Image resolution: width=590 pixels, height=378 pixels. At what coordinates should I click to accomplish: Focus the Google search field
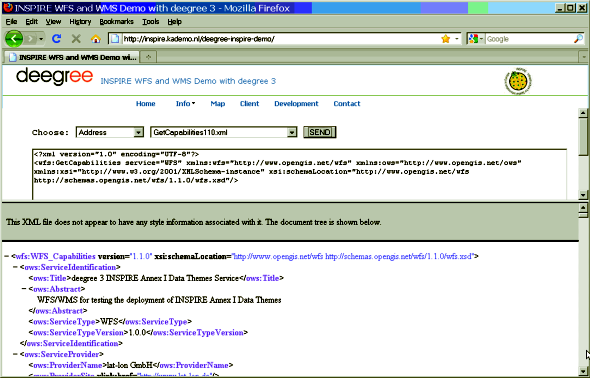pyautogui.click(x=529, y=39)
